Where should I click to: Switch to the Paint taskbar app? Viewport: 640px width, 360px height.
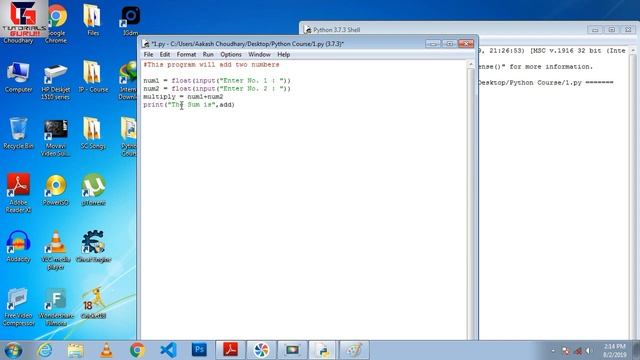click(x=354, y=350)
